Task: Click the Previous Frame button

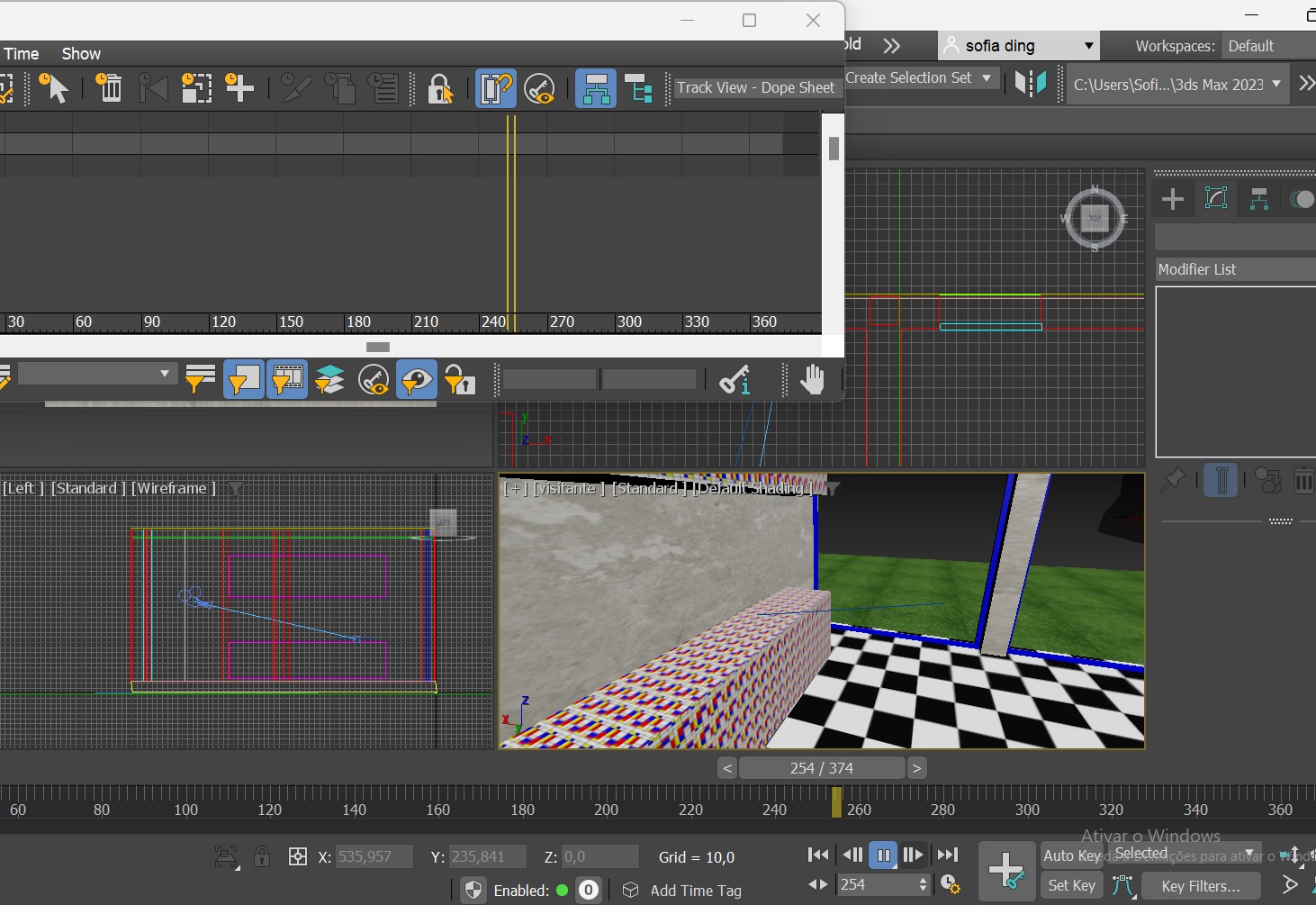Action: tap(852, 855)
